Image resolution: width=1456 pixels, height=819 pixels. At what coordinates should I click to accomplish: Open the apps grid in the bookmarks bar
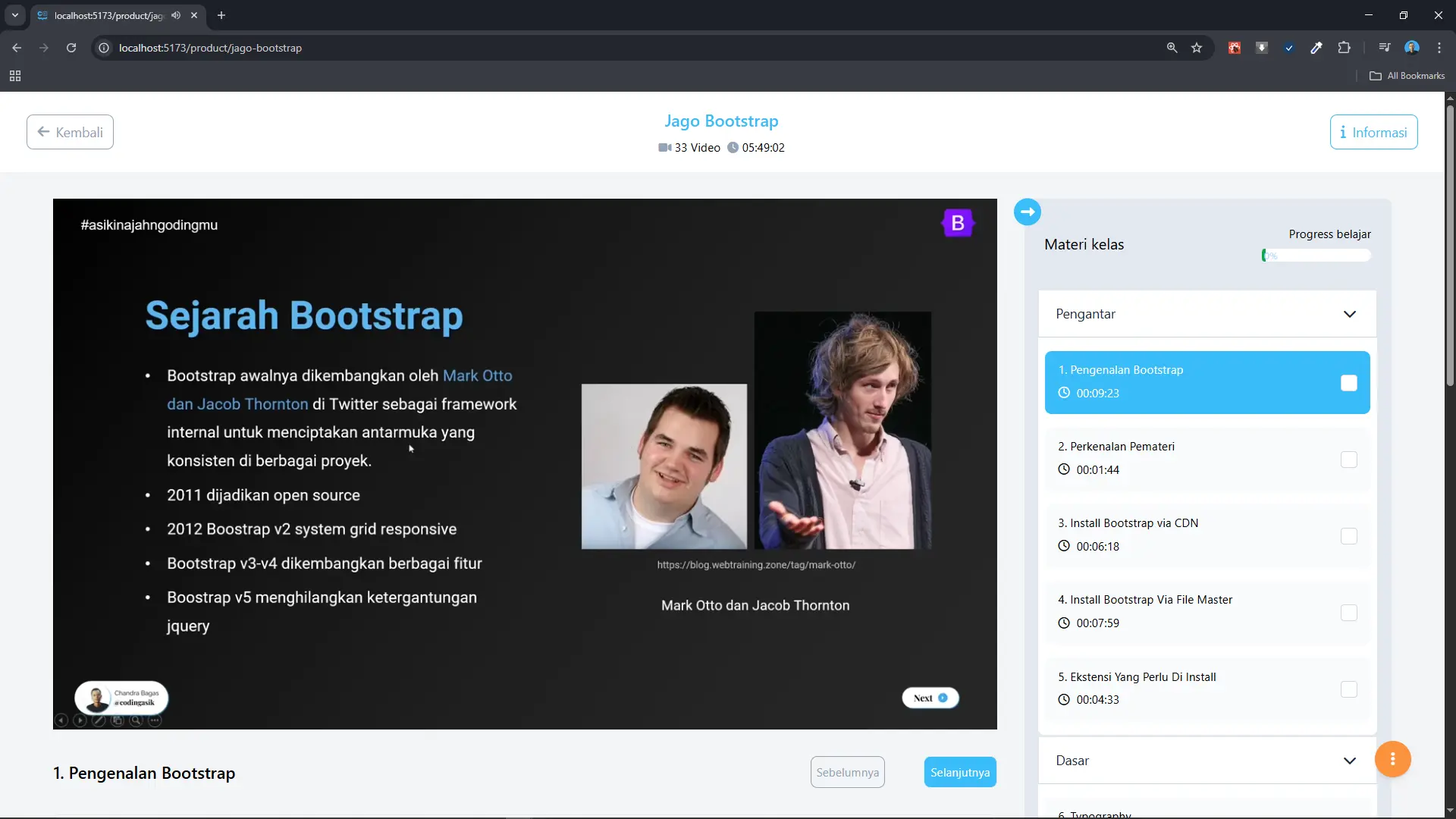coord(15,76)
